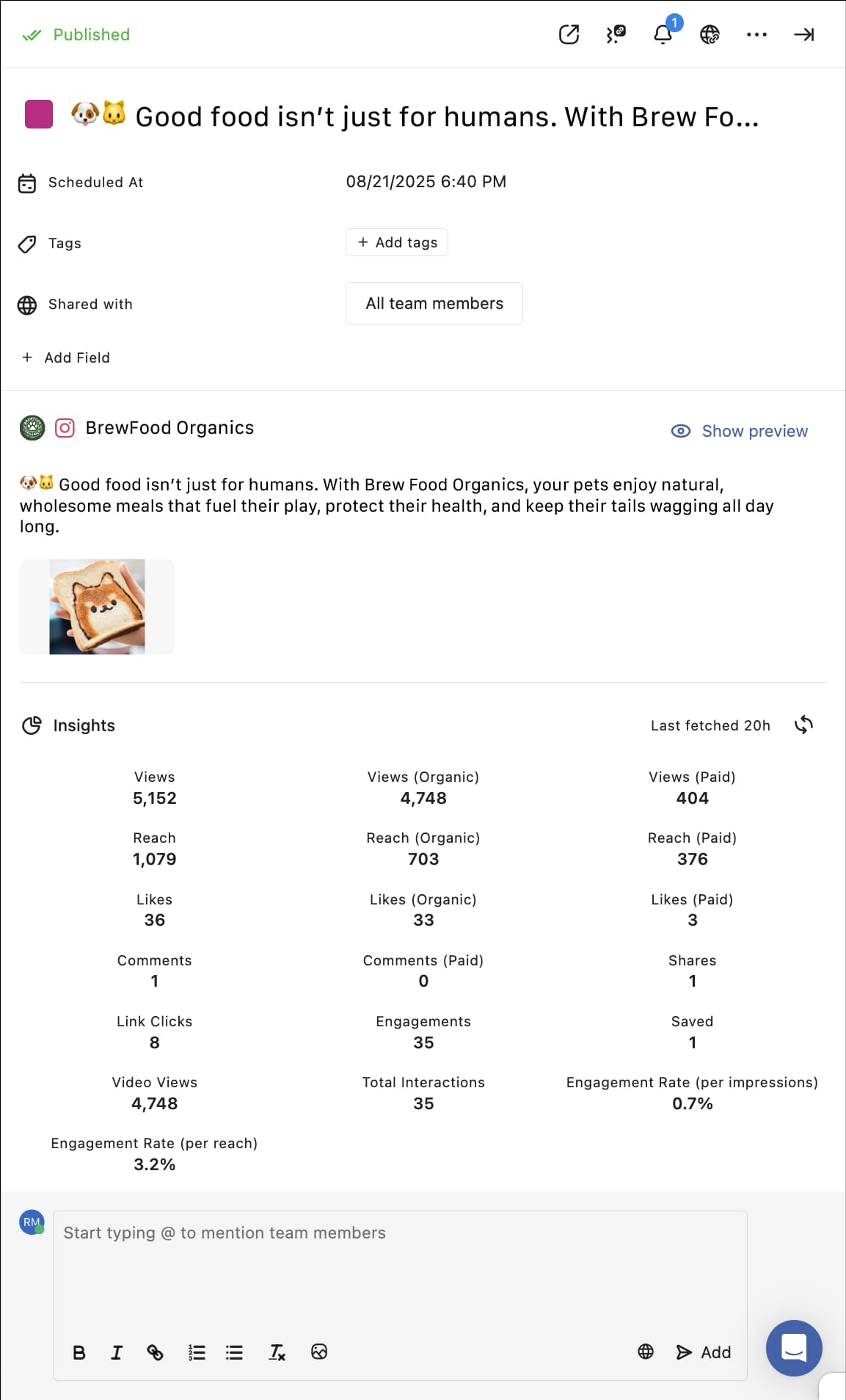The width and height of the screenshot is (846, 1400).
Task: Toggle italic formatting in comment box
Action: (x=117, y=1352)
